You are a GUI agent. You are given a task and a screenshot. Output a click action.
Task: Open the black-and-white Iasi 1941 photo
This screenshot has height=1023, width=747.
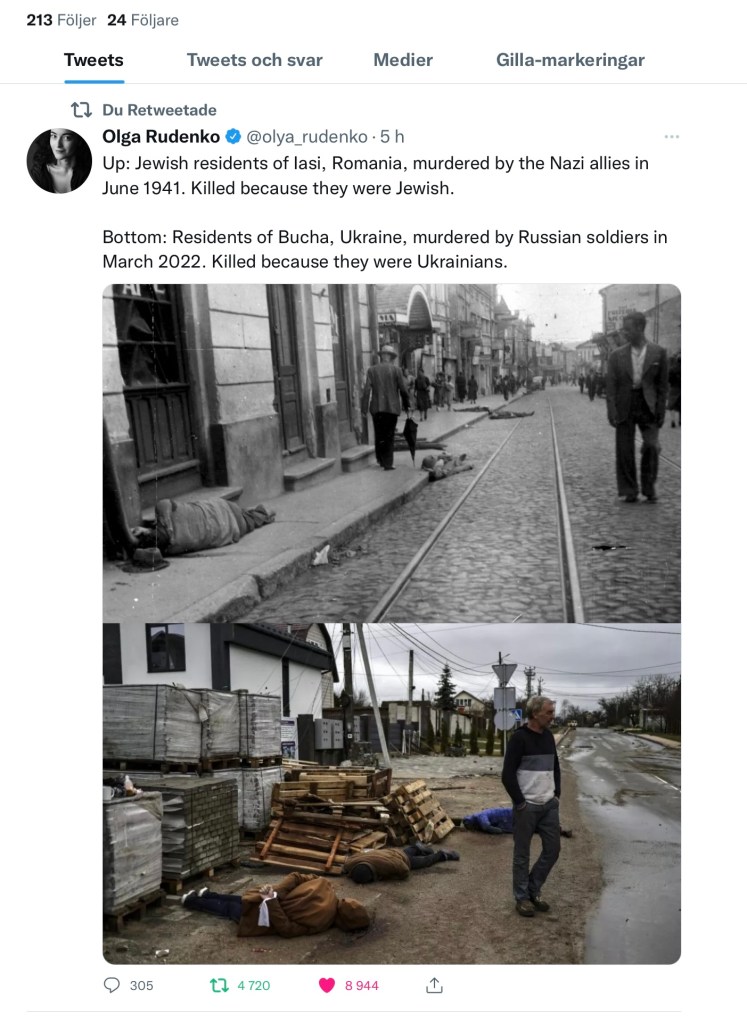click(x=391, y=453)
